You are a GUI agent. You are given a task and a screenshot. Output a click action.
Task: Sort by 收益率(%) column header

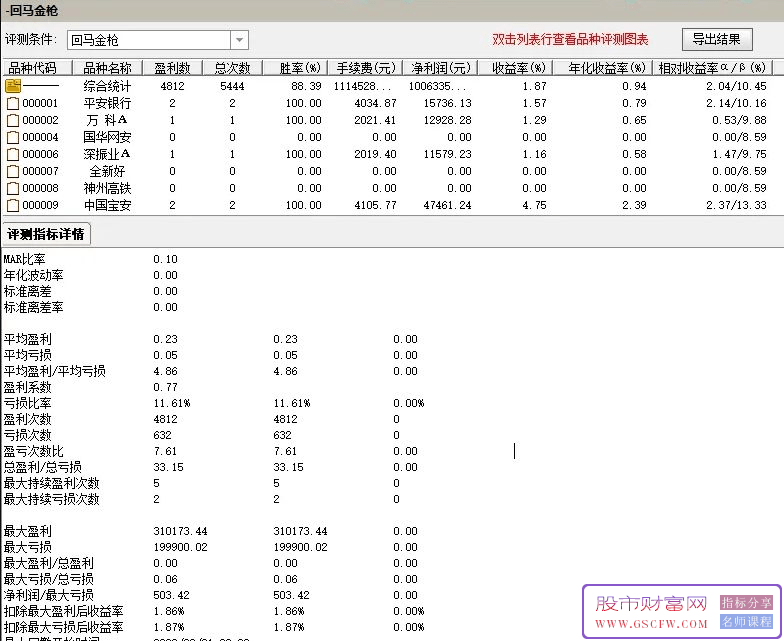(x=515, y=68)
